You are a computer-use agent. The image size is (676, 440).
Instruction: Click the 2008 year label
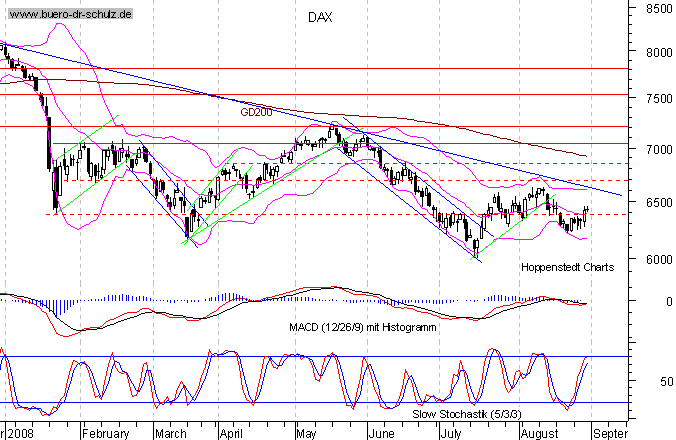tap(18, 435)
